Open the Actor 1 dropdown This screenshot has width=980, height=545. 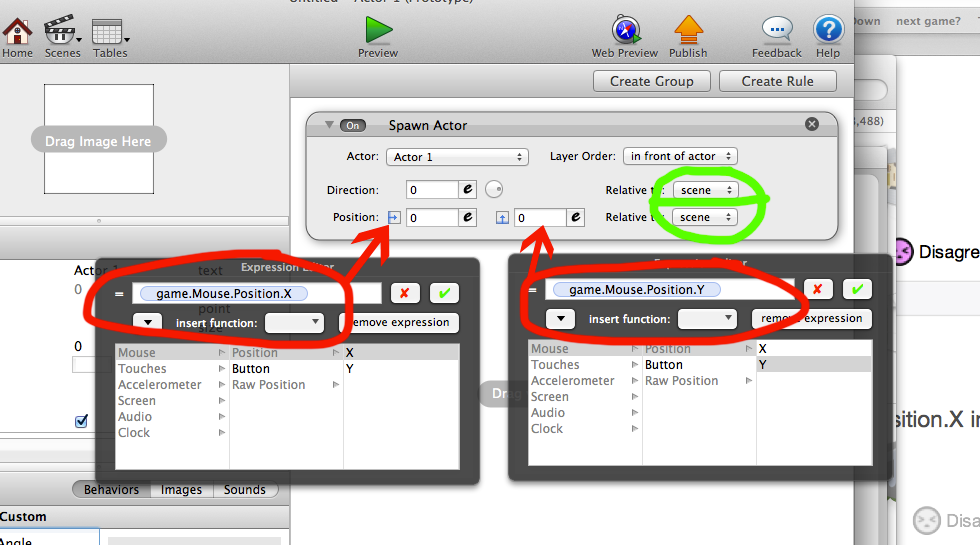(x=456, y=157)
